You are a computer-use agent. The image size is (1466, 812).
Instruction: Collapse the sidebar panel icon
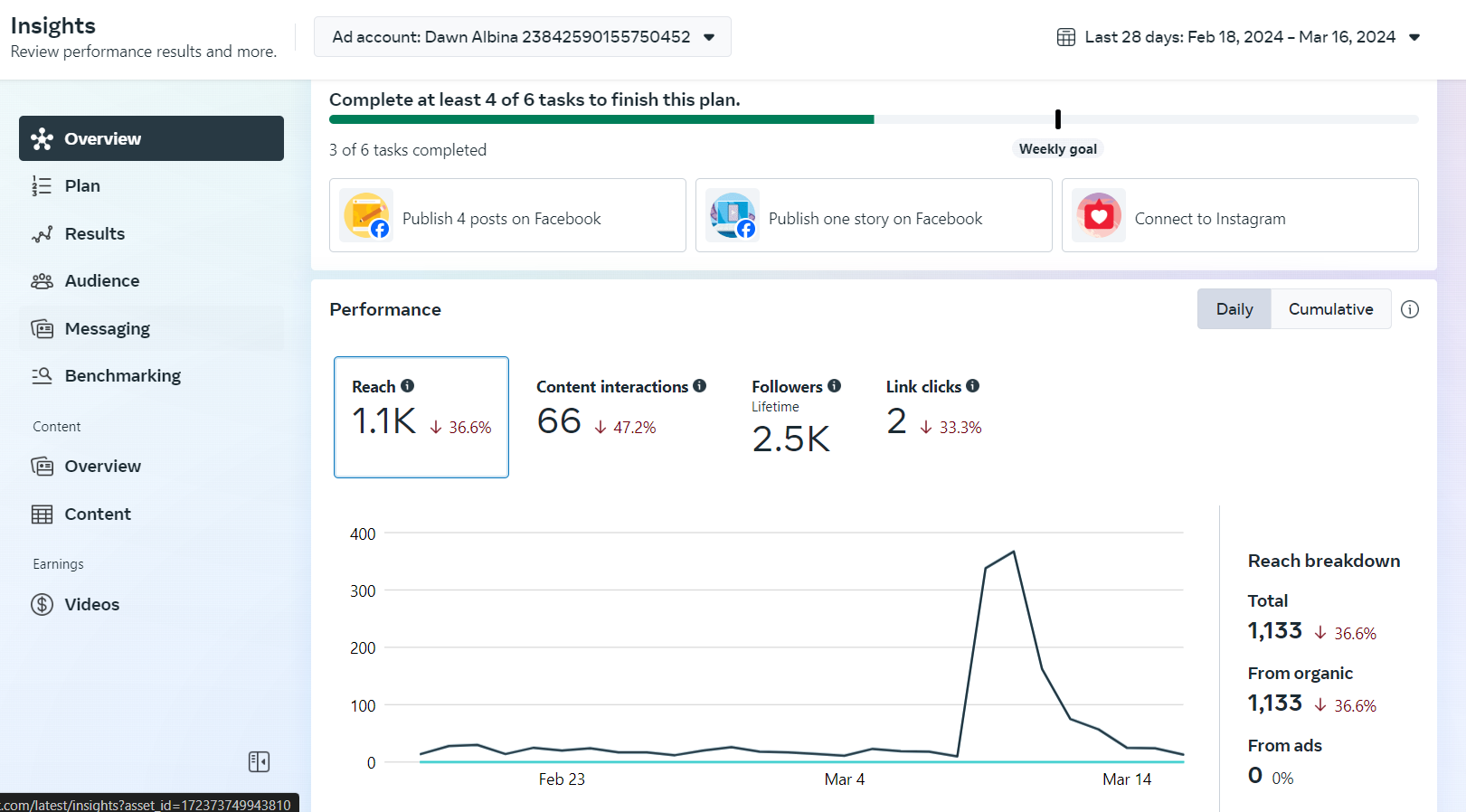[x=259, y=762]
